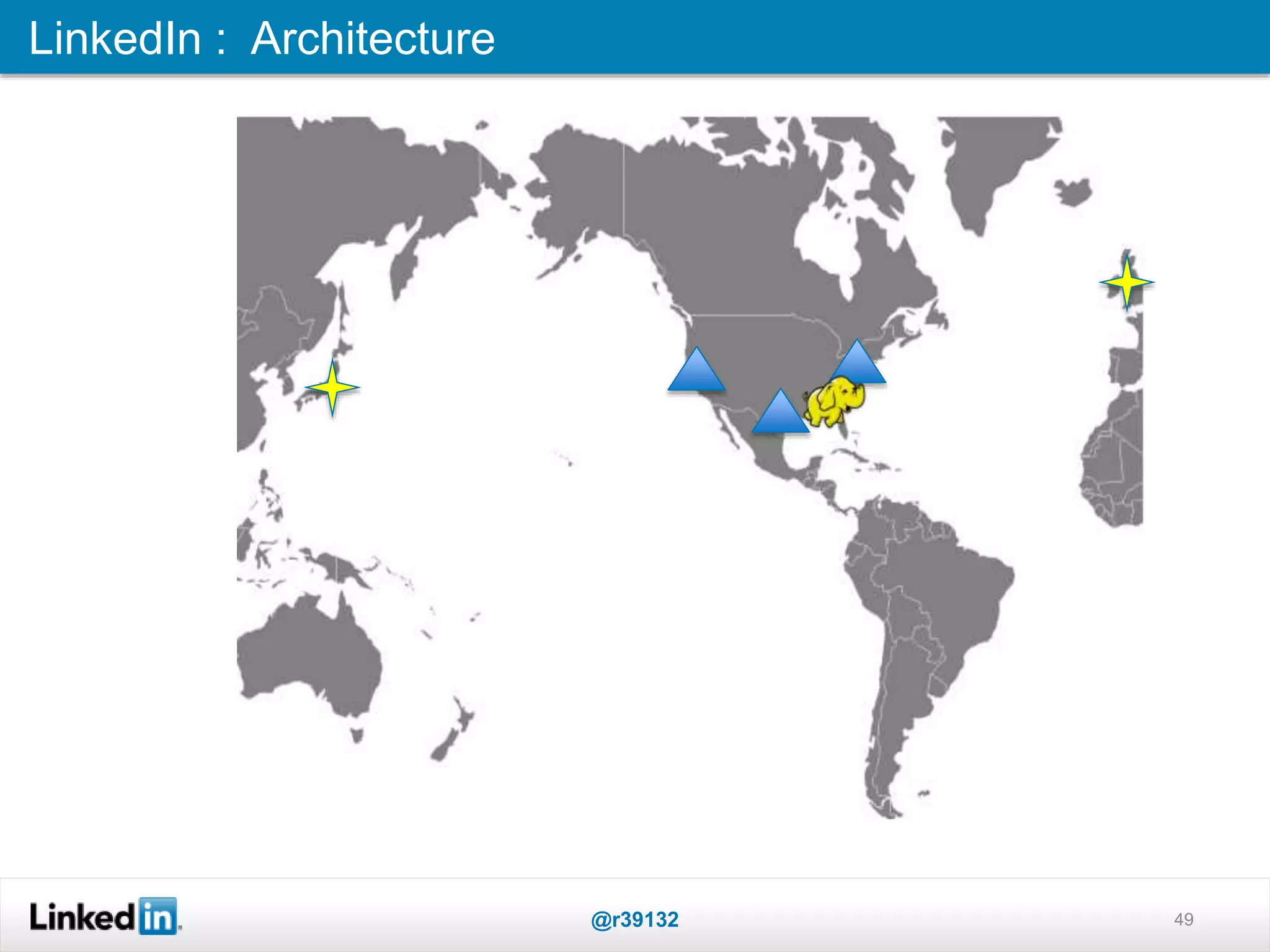Click the @r39132 Twitter handle
The height and width of the screenshot is (952, 1270).
point(635,919)
